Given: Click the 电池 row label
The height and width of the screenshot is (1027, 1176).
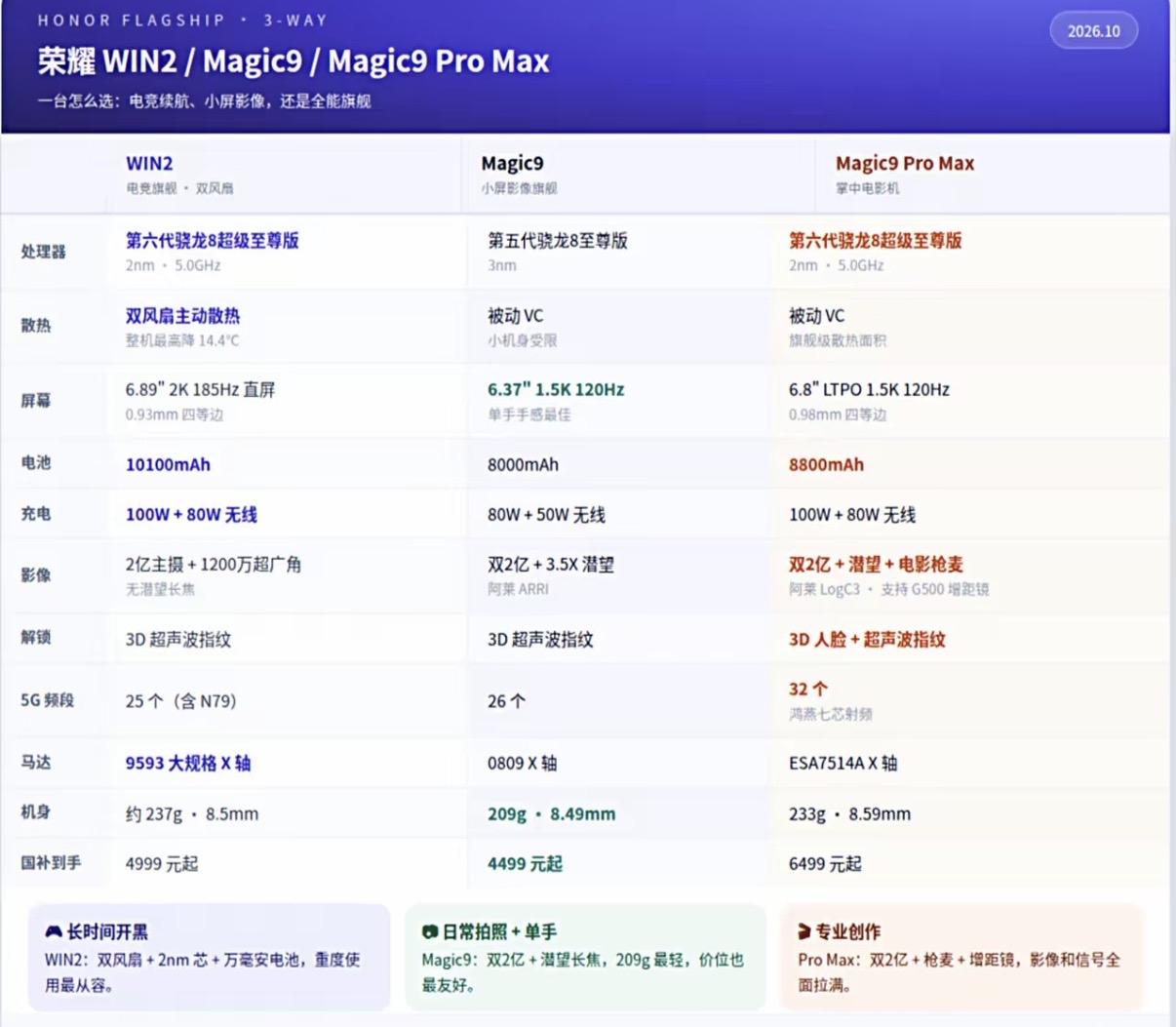Looking at the screenshot, I should 36,463.
